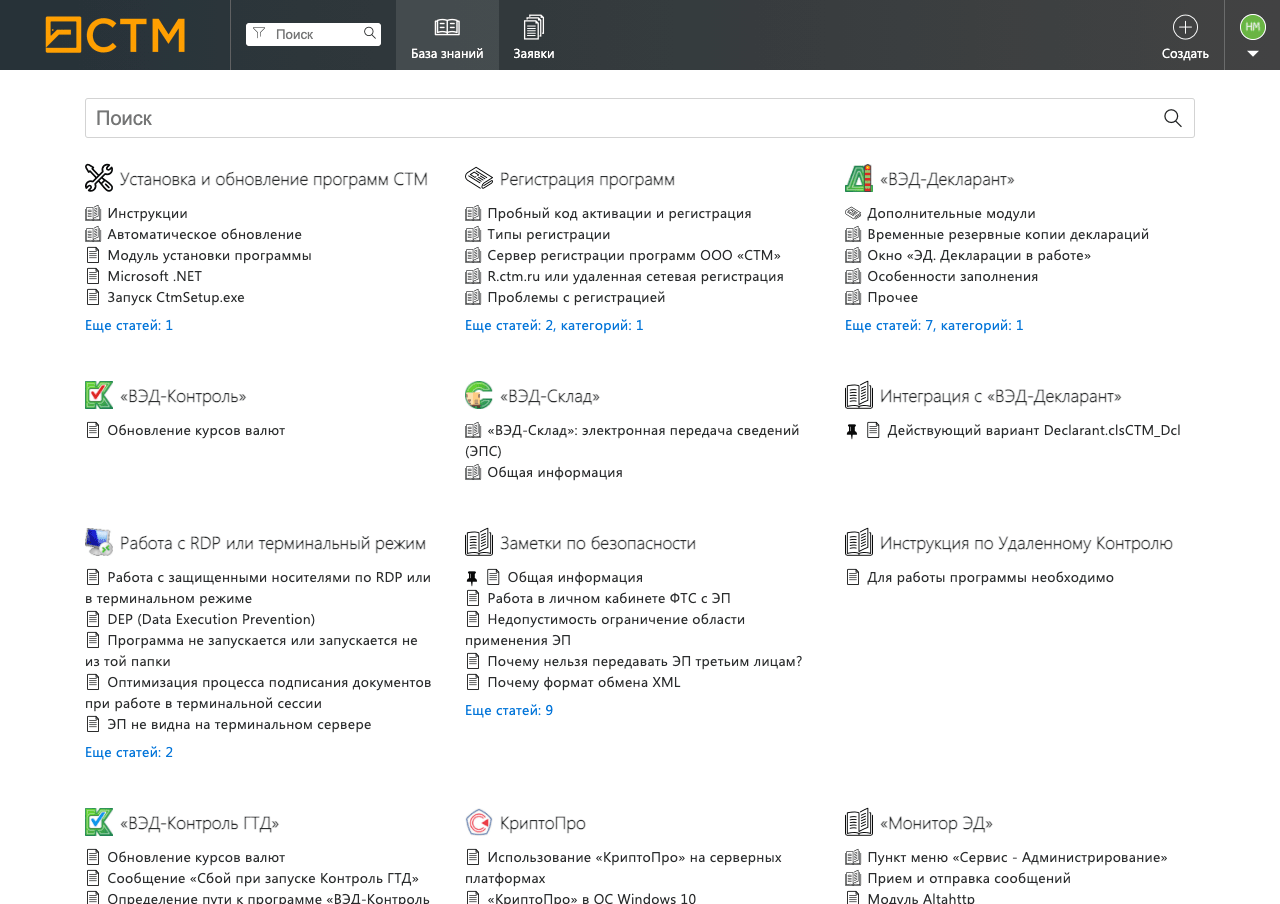The image size is (1280, 904).
Task: Open the «ВЭД-Склад» category heading
Action: click(550, 396)
